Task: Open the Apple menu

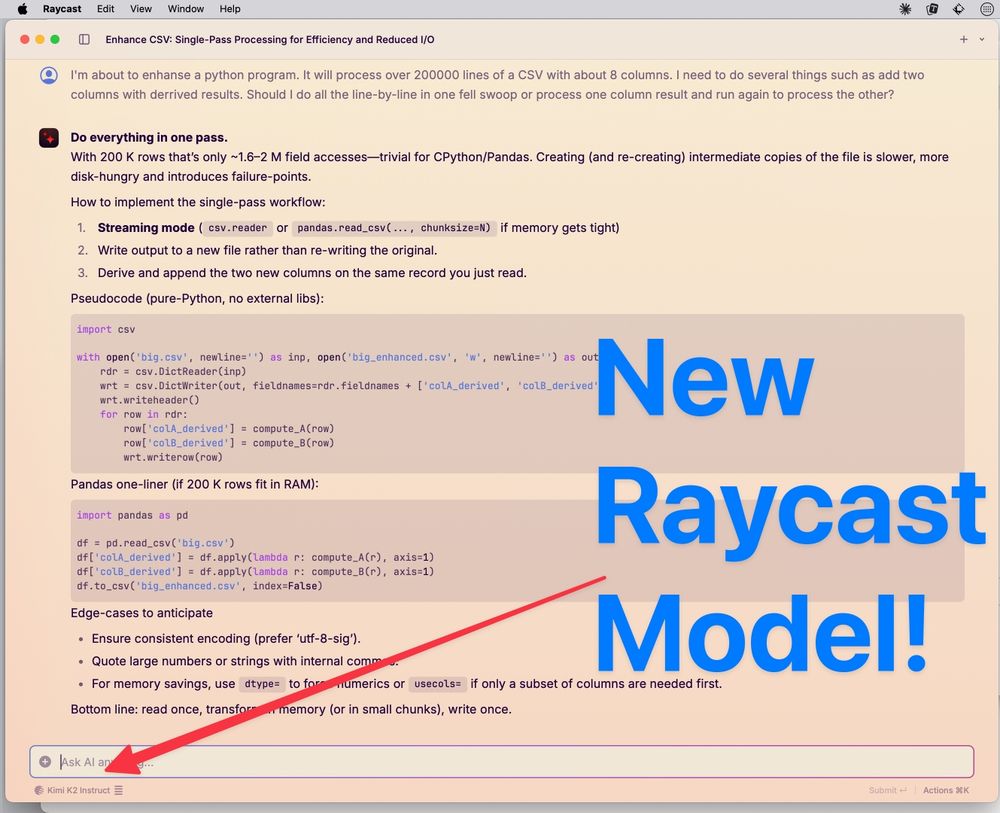Action: click(x=22, y=9)
